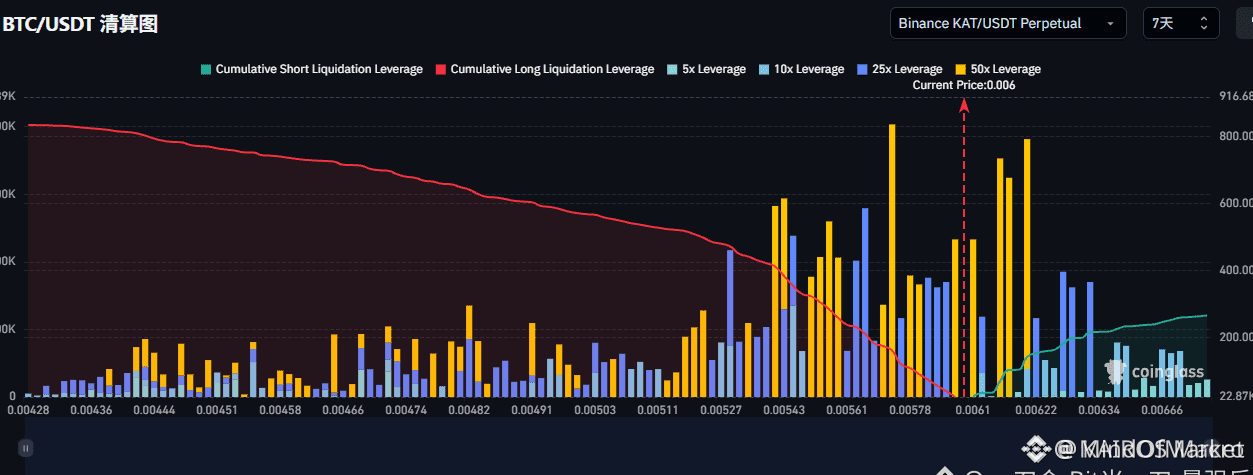Click x-axis label 0.00511
Image resolution: width=1253 pixels, height=475 pixels.
(x=657, y=410)
